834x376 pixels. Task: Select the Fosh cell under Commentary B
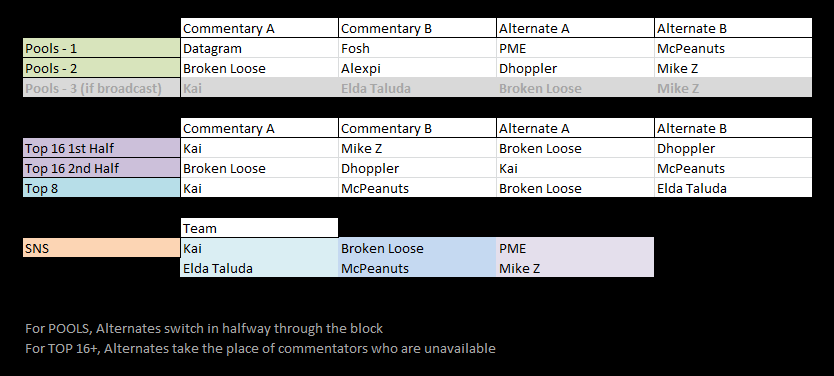[x=418, y=48]
